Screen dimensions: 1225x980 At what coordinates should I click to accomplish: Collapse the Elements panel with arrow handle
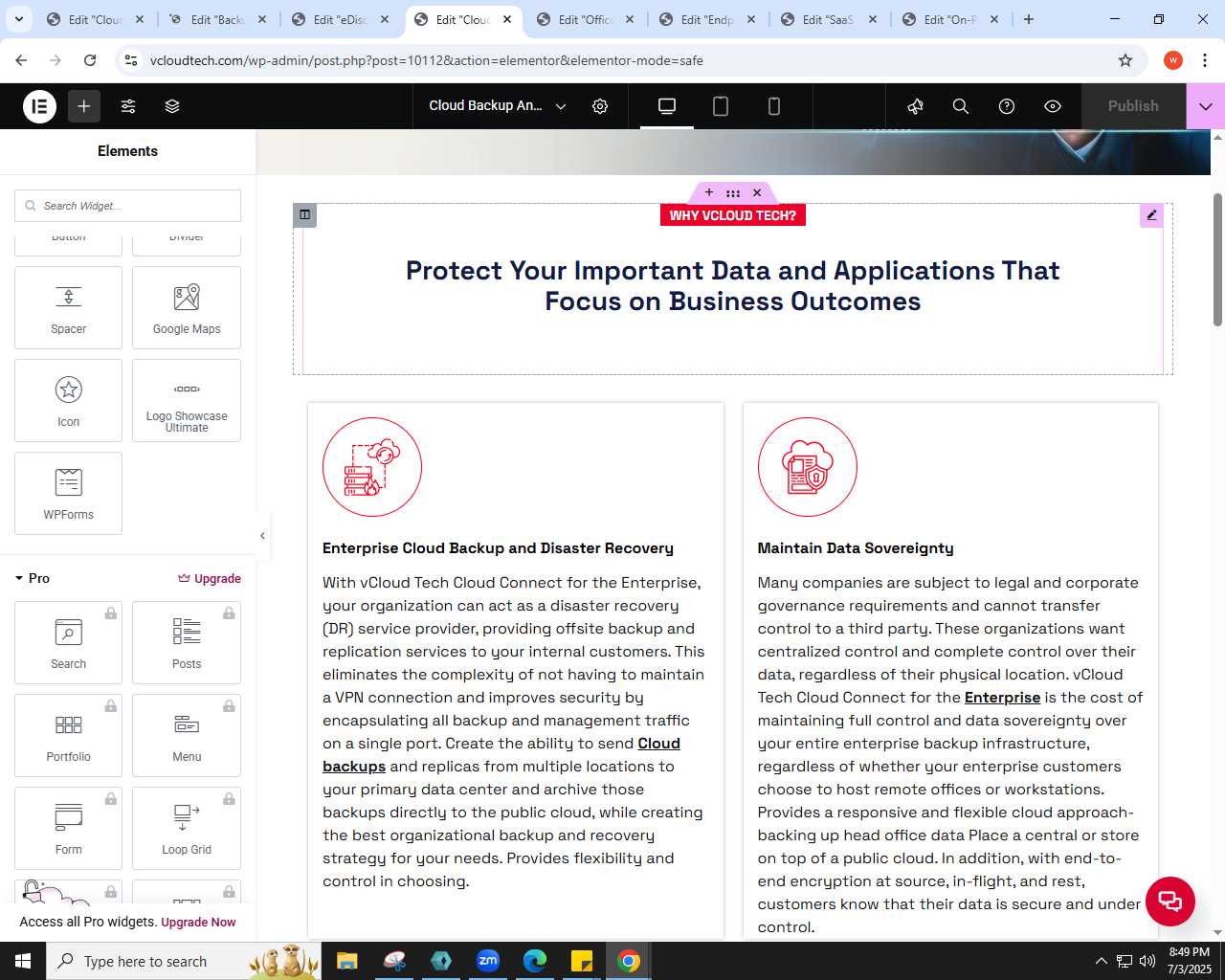(262, 536)
